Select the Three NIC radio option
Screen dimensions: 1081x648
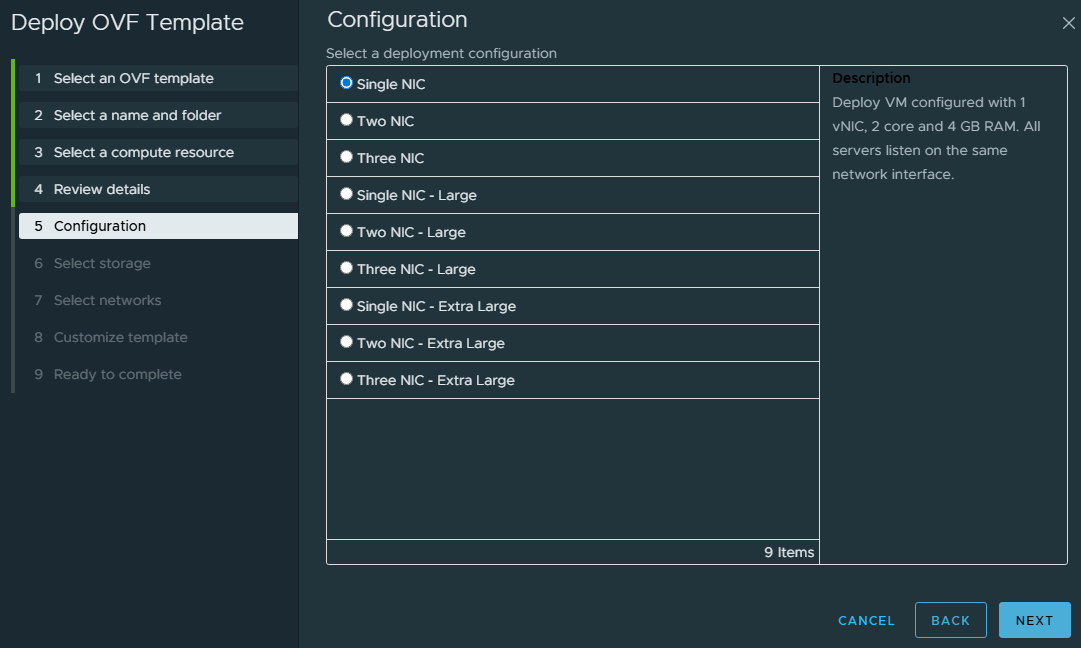click(x=347, y=157)
